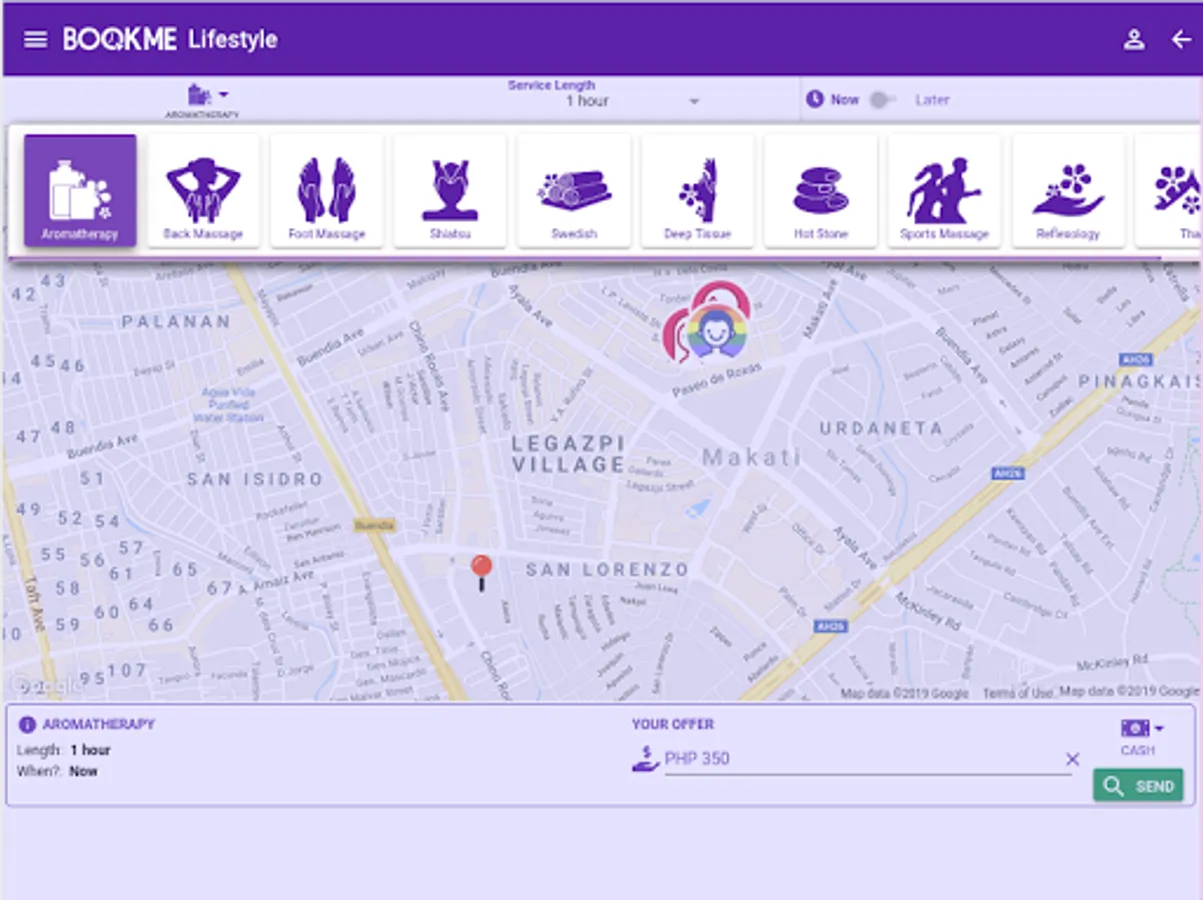Click the San Isidro map label
This screenshot has height=900, width=1203.
pos(255,480)
